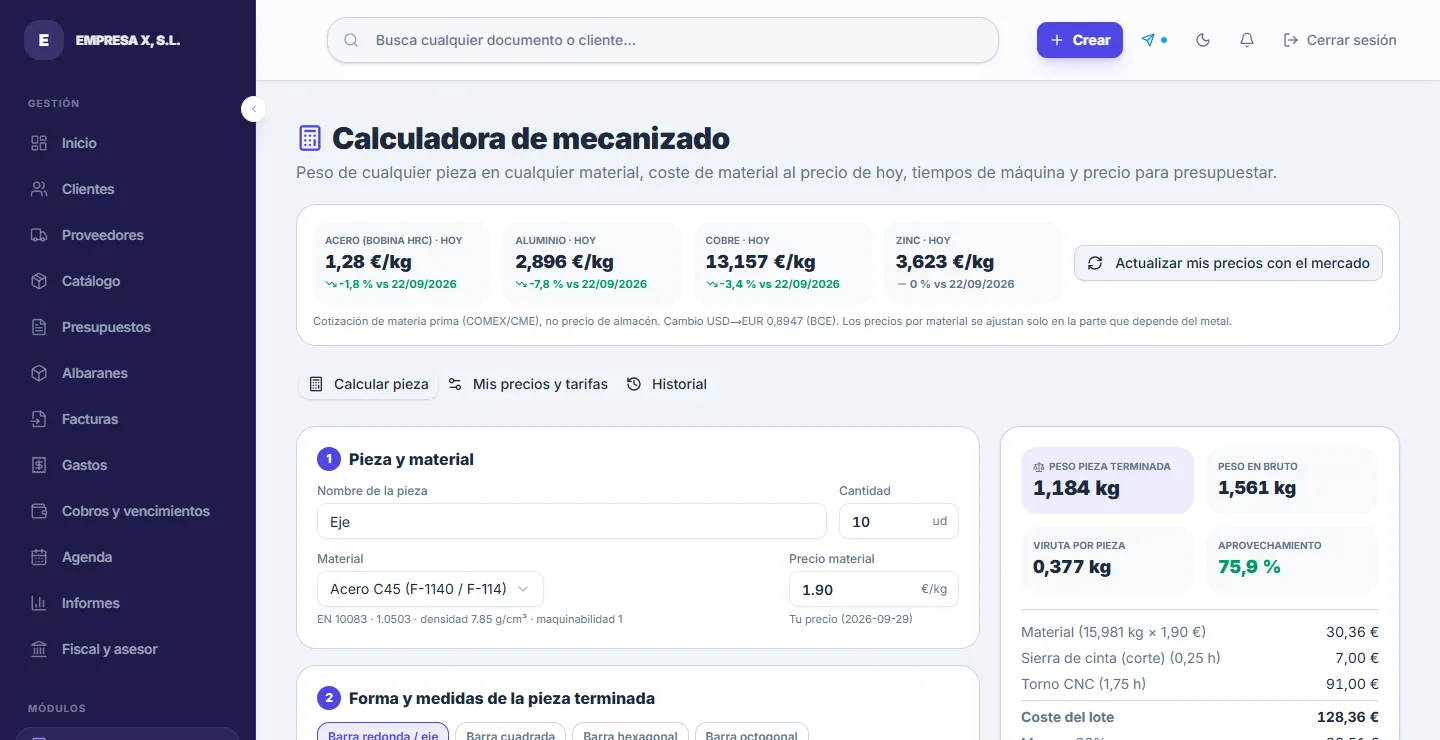Click the Facturas icon in sidebar

[x=39, y=419]
